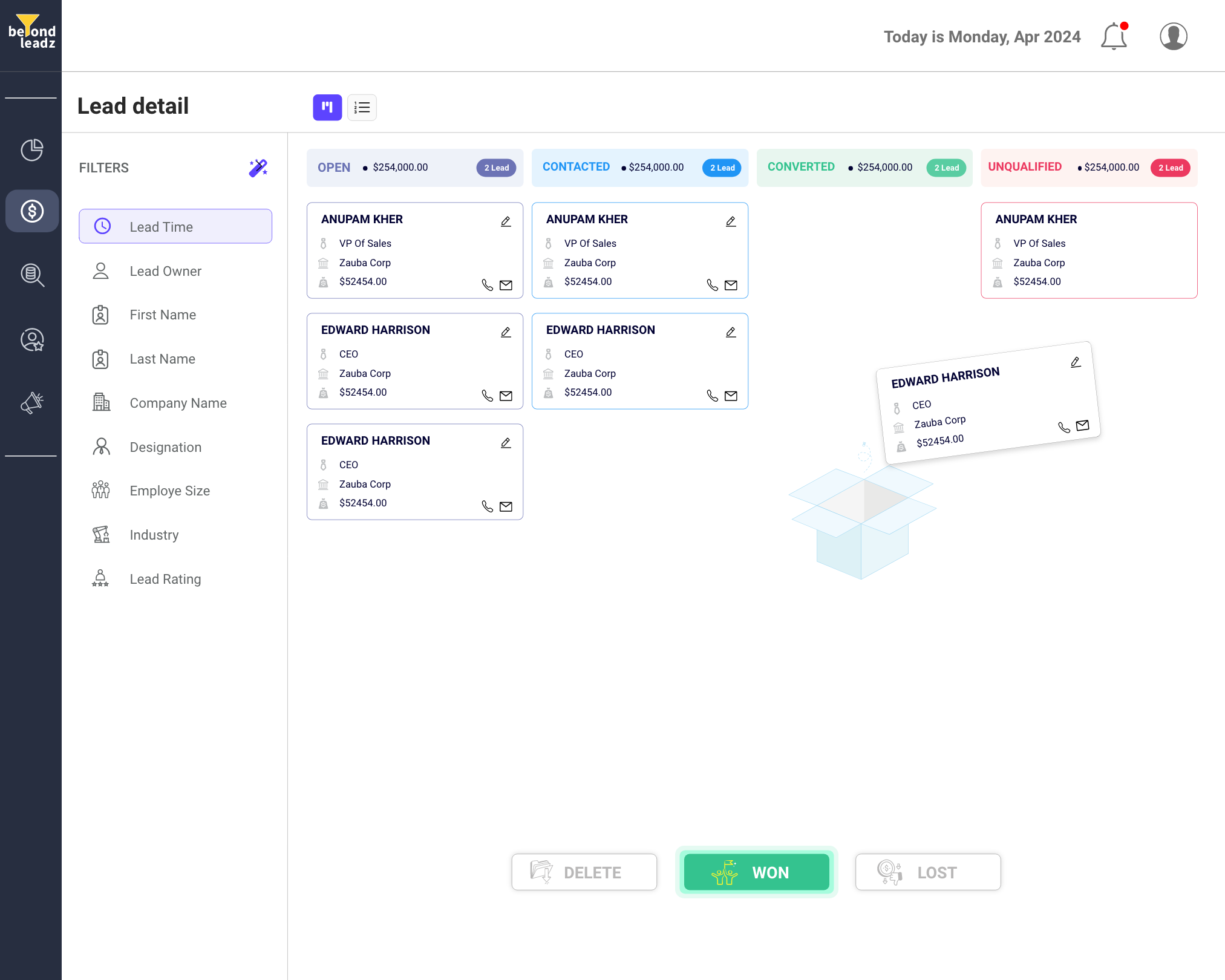Screen dimensions: 1225x980
Task: Click the Unqualified 2 Lead badge
Action: tap(1170, 168)
